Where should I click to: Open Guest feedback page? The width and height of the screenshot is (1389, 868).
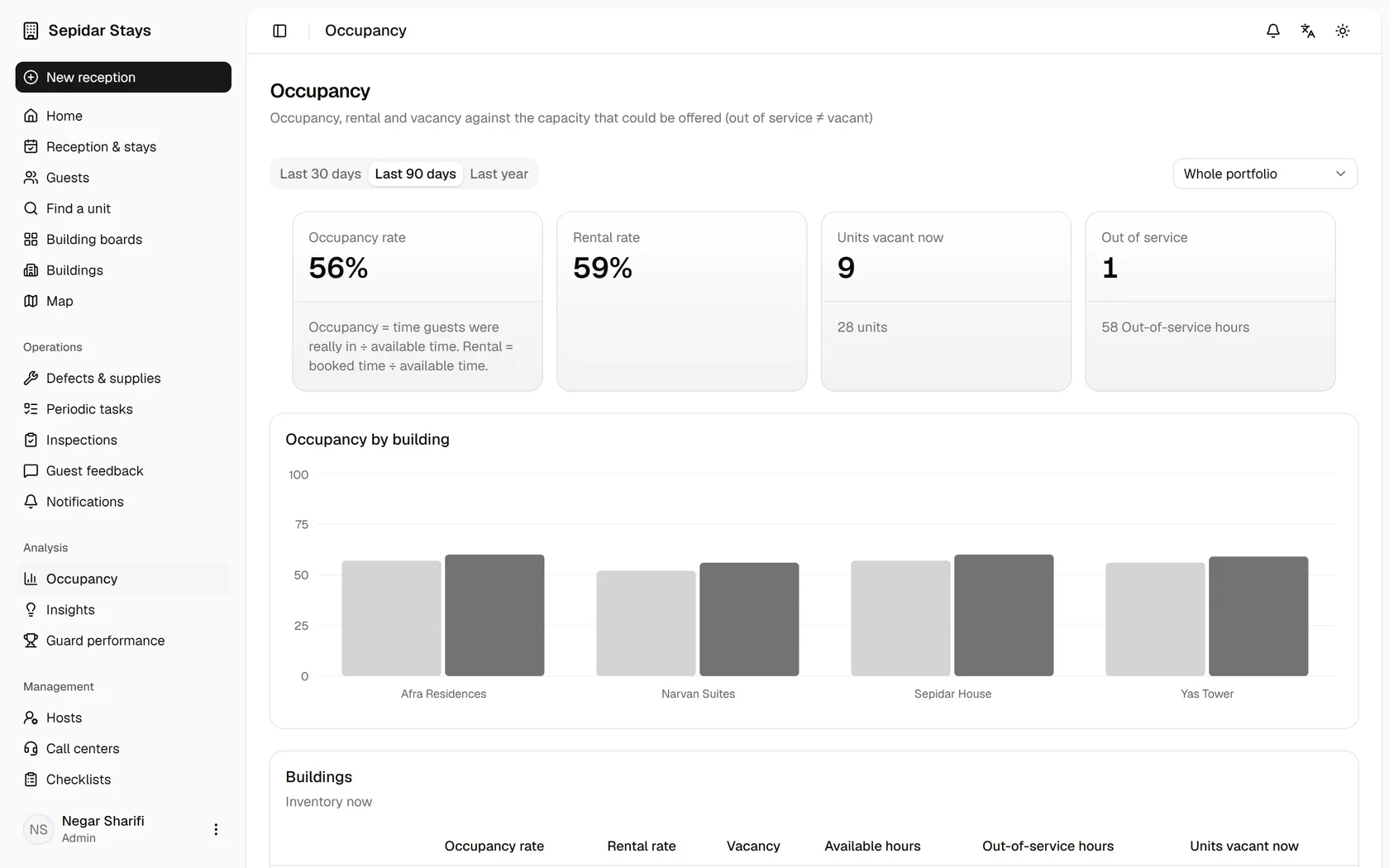coord(123,470)
